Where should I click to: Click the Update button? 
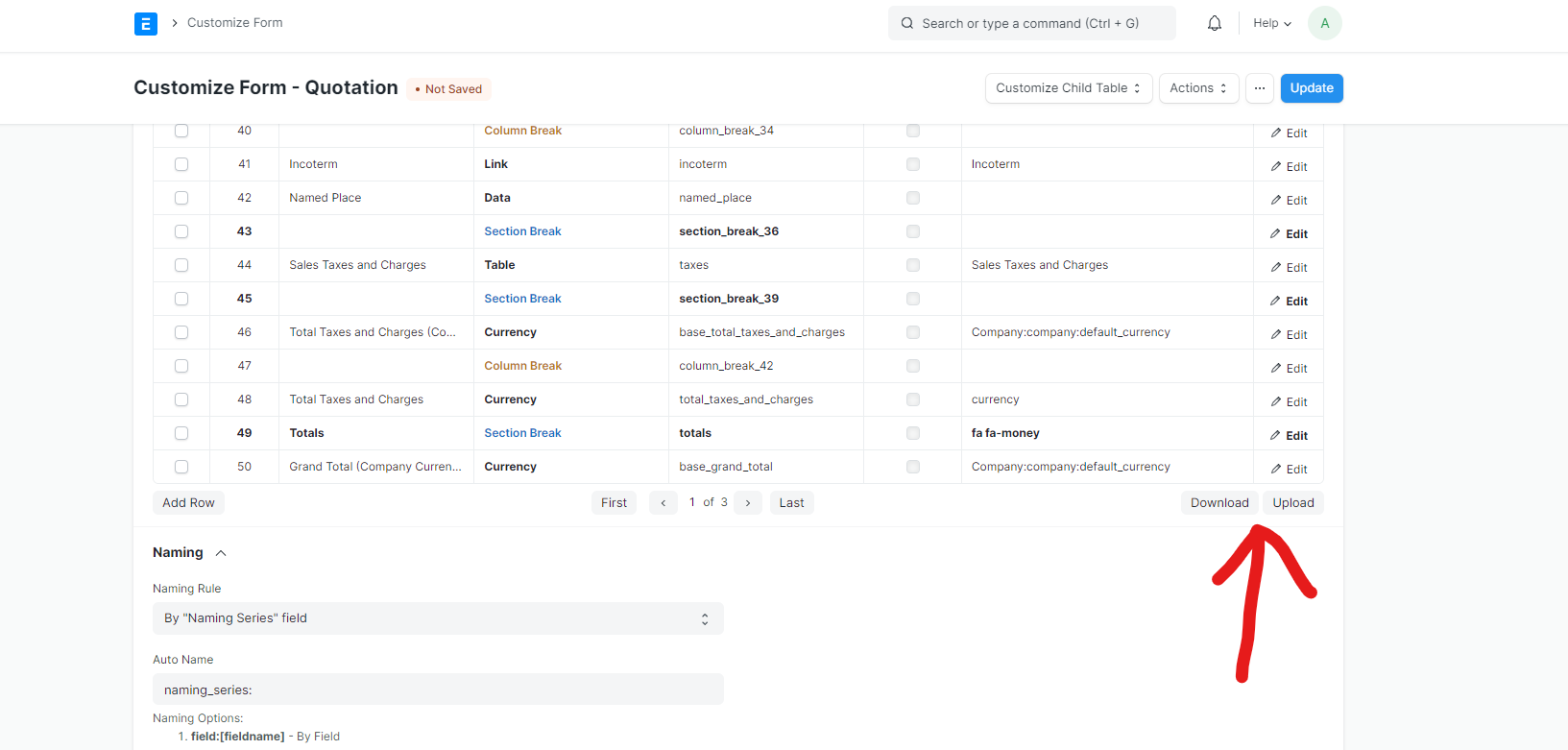point(1312,88)
